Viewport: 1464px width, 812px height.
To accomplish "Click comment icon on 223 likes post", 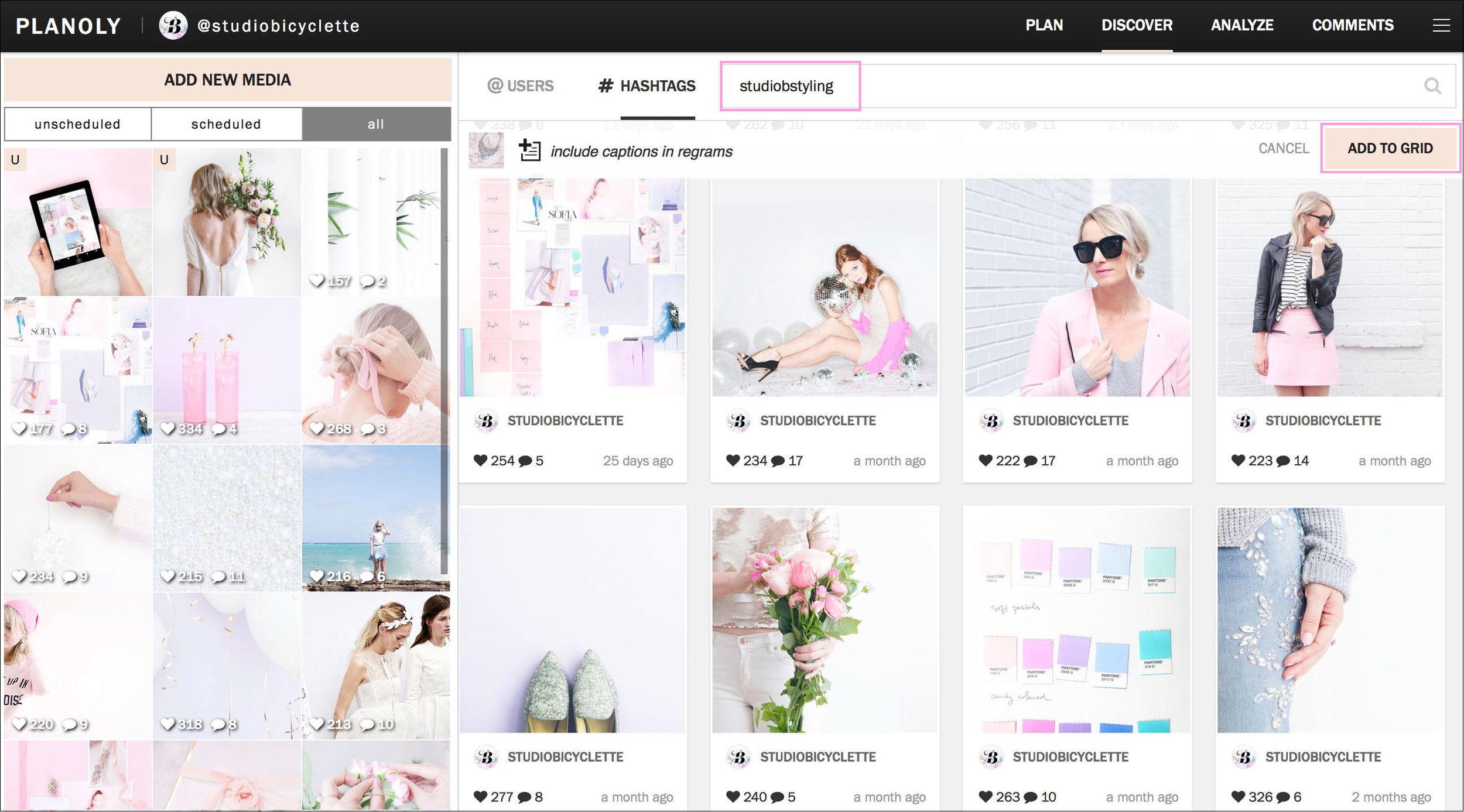I will (x=1282, y=461).
